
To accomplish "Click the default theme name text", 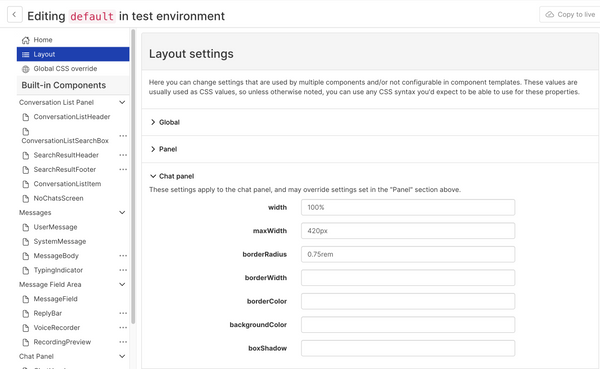I will [x=92, y=16].
